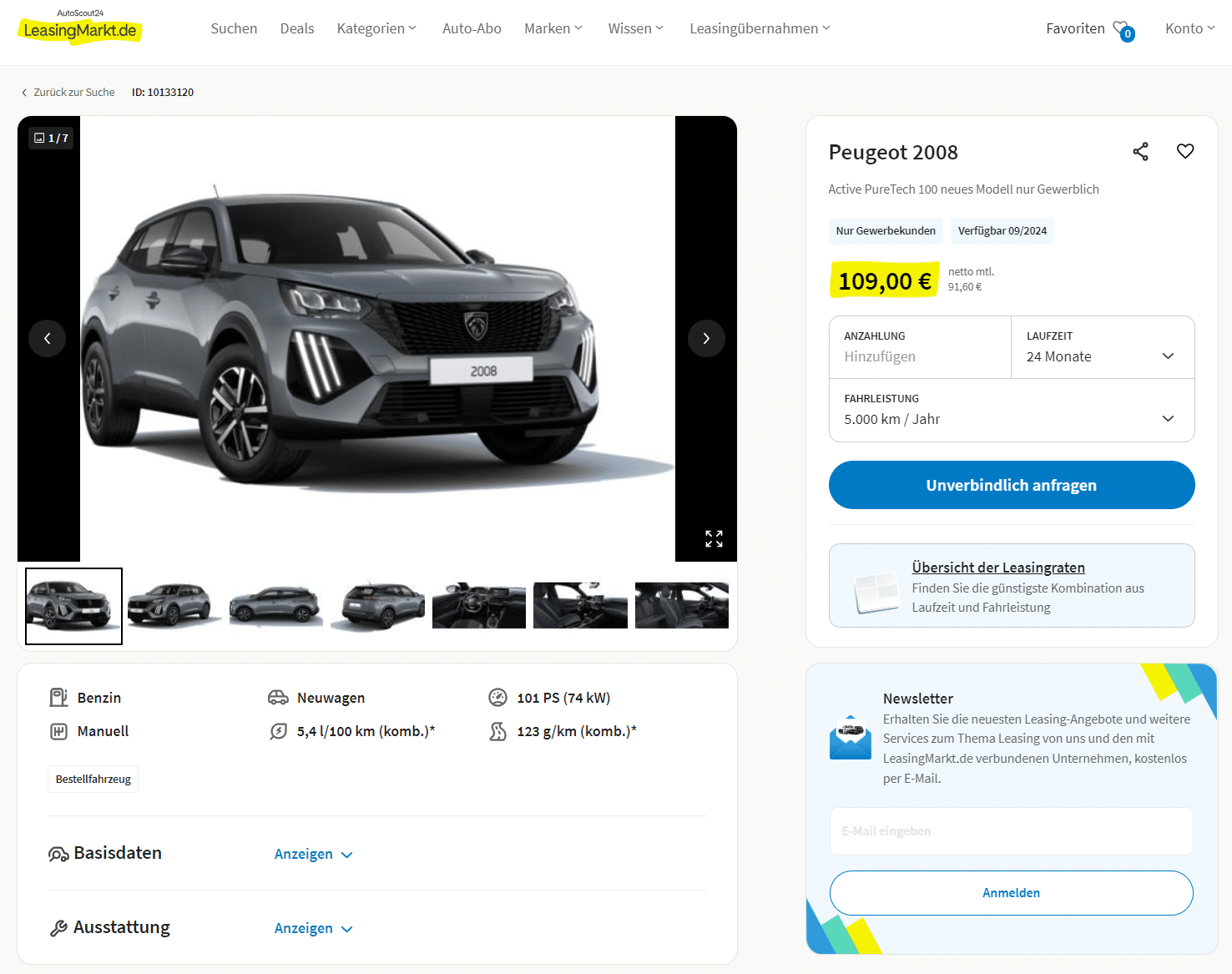
Task: Click the Bestellfahrzeug tag
Action: [93, 779]
